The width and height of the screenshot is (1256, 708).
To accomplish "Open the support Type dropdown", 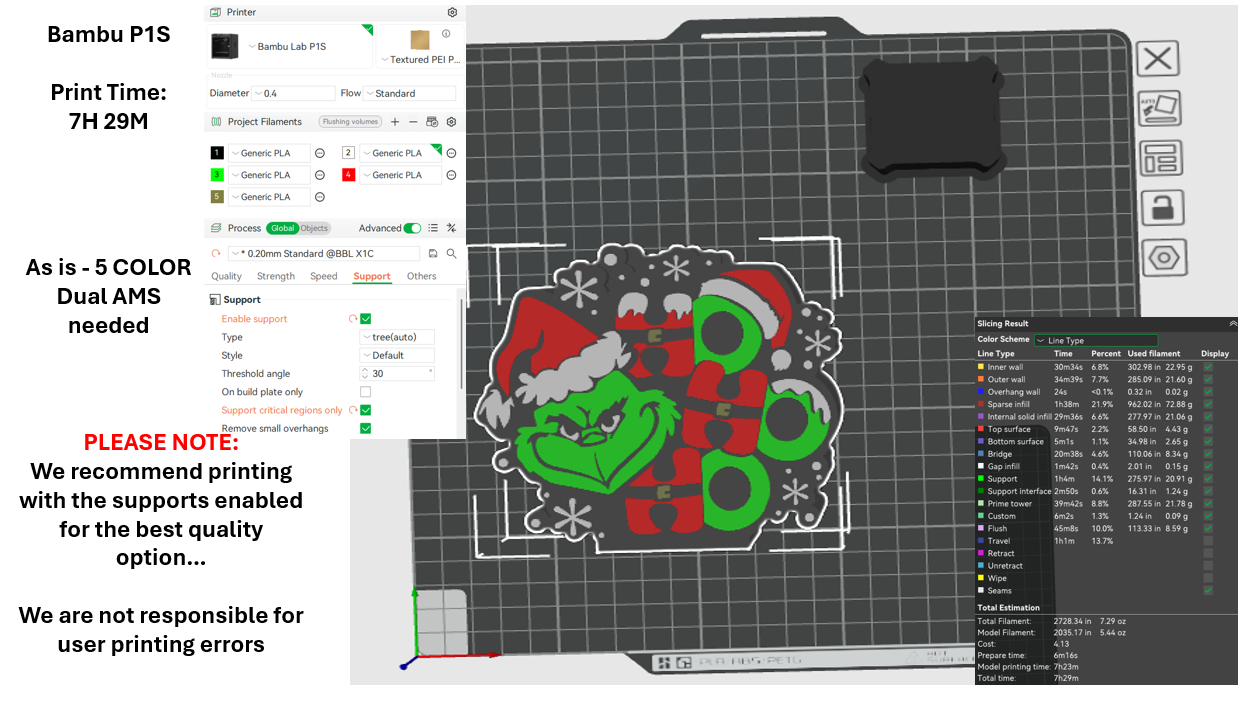I will click(396, 337).
